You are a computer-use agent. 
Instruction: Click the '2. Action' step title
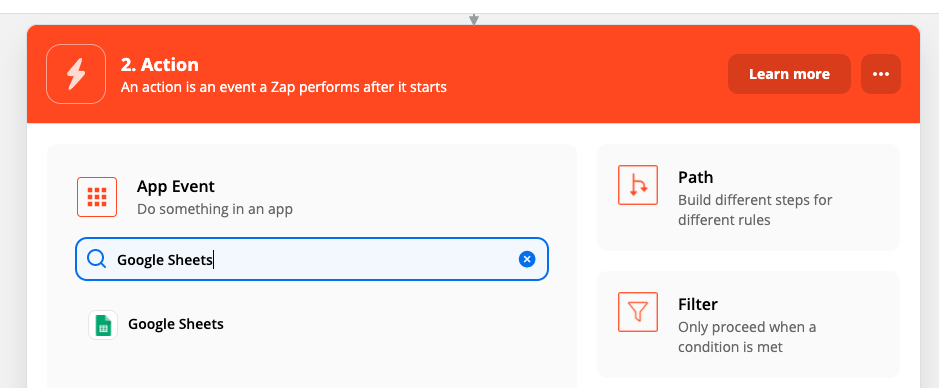159,65
